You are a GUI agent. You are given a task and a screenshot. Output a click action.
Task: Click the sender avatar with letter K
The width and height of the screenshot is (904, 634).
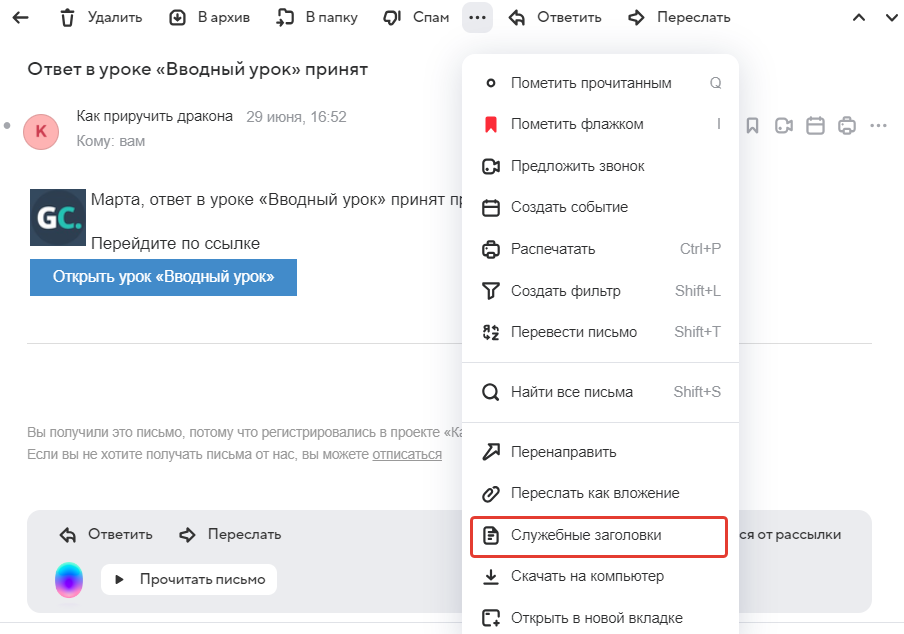[x=41, y=131]
